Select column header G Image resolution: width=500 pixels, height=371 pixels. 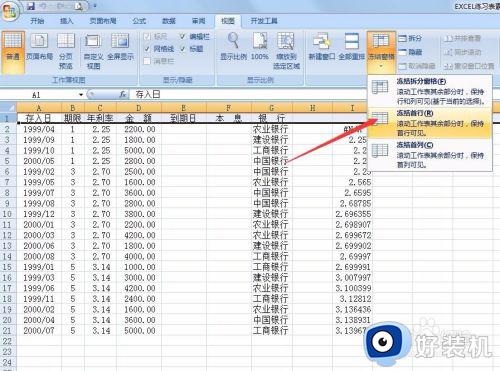272,108
